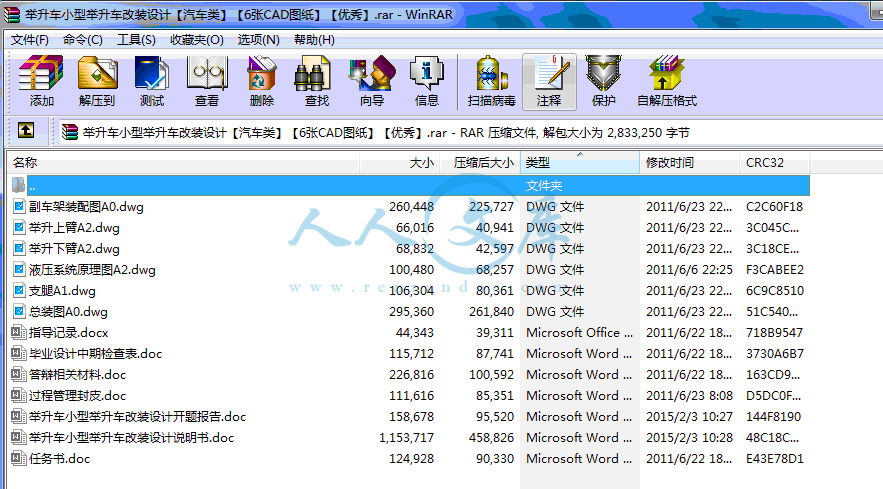Click the up one level arrow button

pos(26,131)
